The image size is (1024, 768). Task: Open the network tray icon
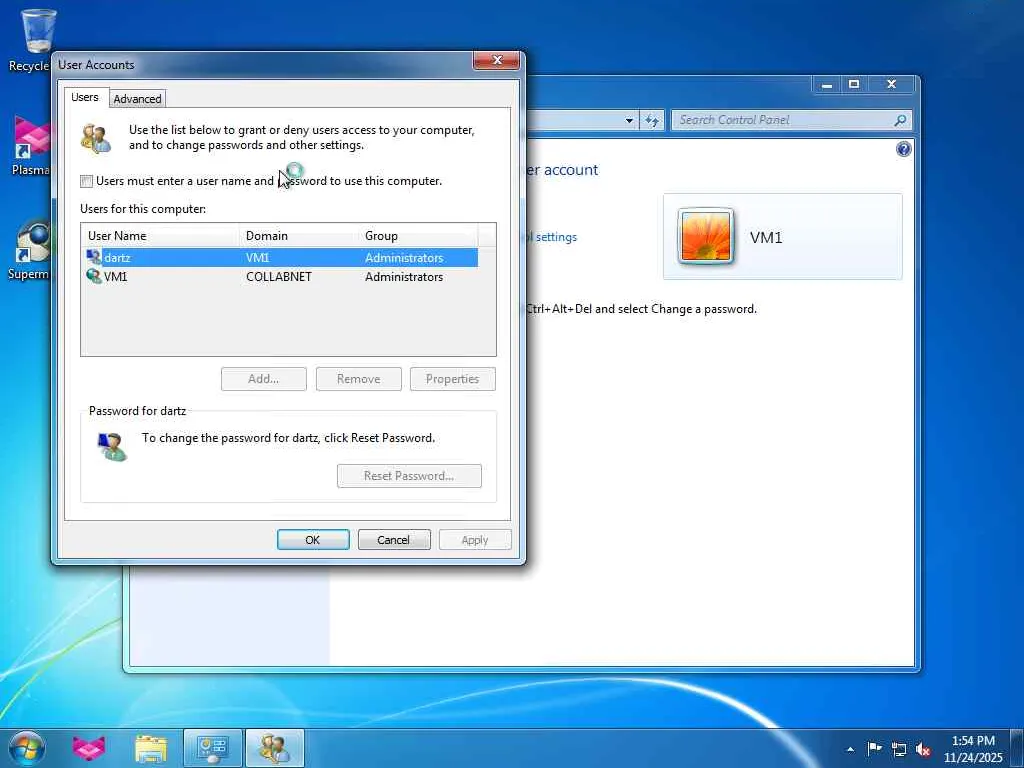[x=899, y=749]
